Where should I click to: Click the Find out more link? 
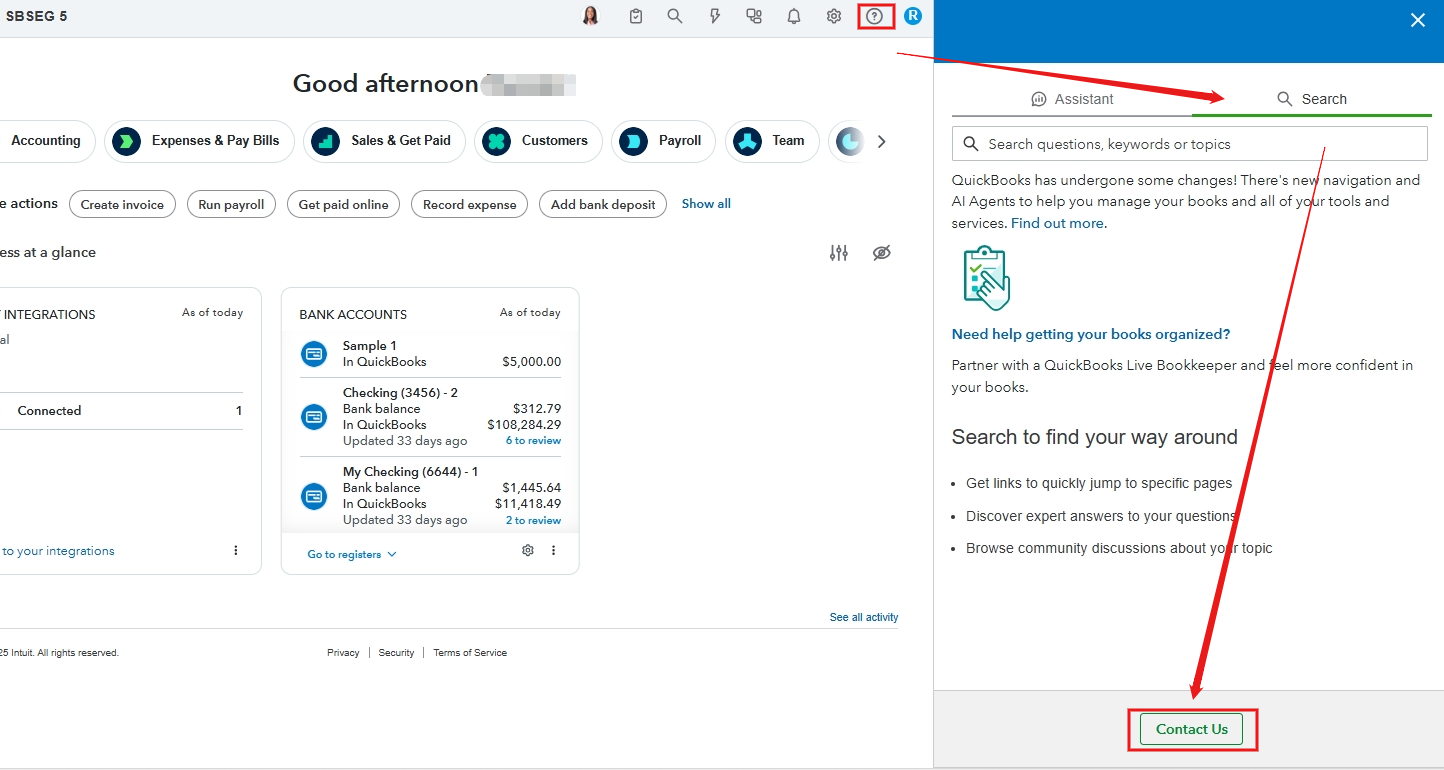tap(1057, 223)
